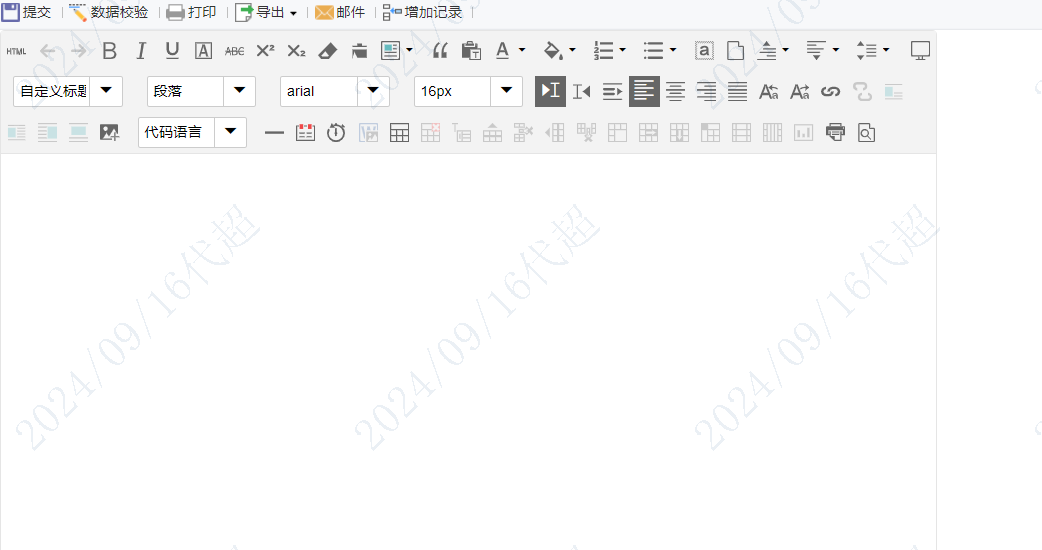Open paragraph spacing after dropdown

[836, 50]
